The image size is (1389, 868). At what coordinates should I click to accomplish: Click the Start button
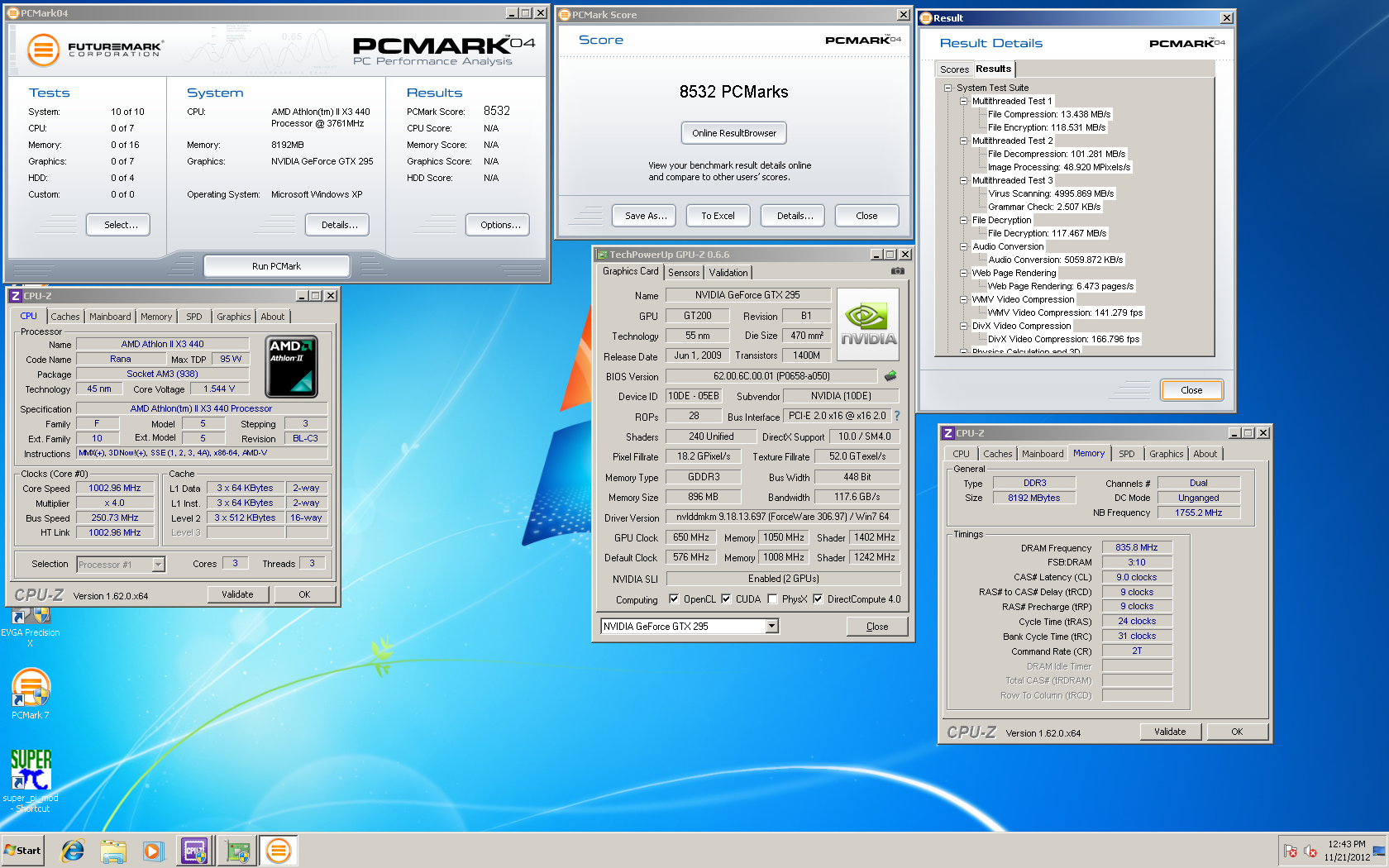point(23,851)
